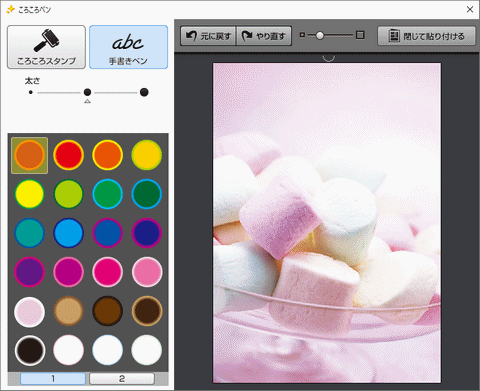
Task: Choose the largest pen thickness dot
Action: click(144, 92)
